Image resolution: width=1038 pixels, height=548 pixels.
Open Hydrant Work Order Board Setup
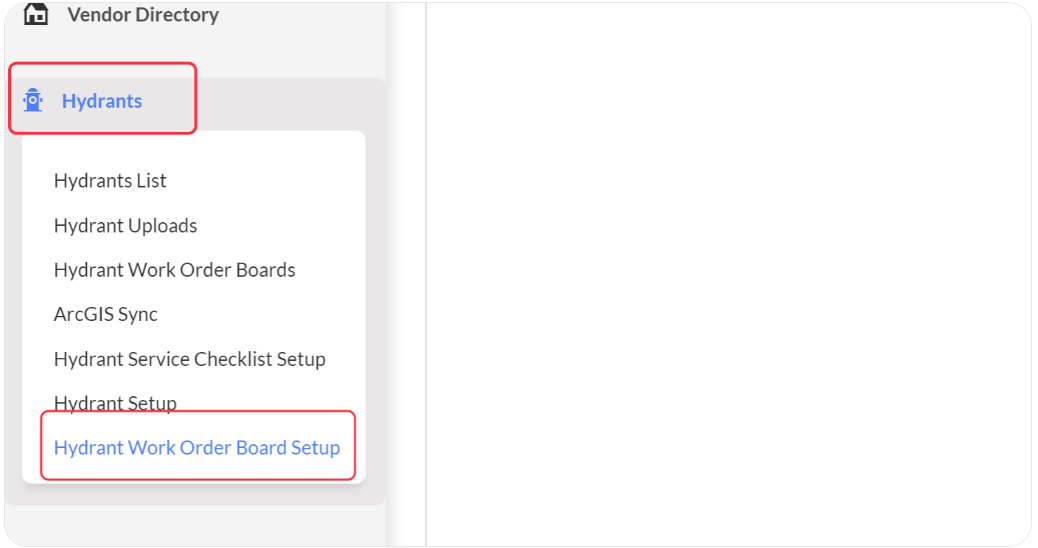coord(197,447)
